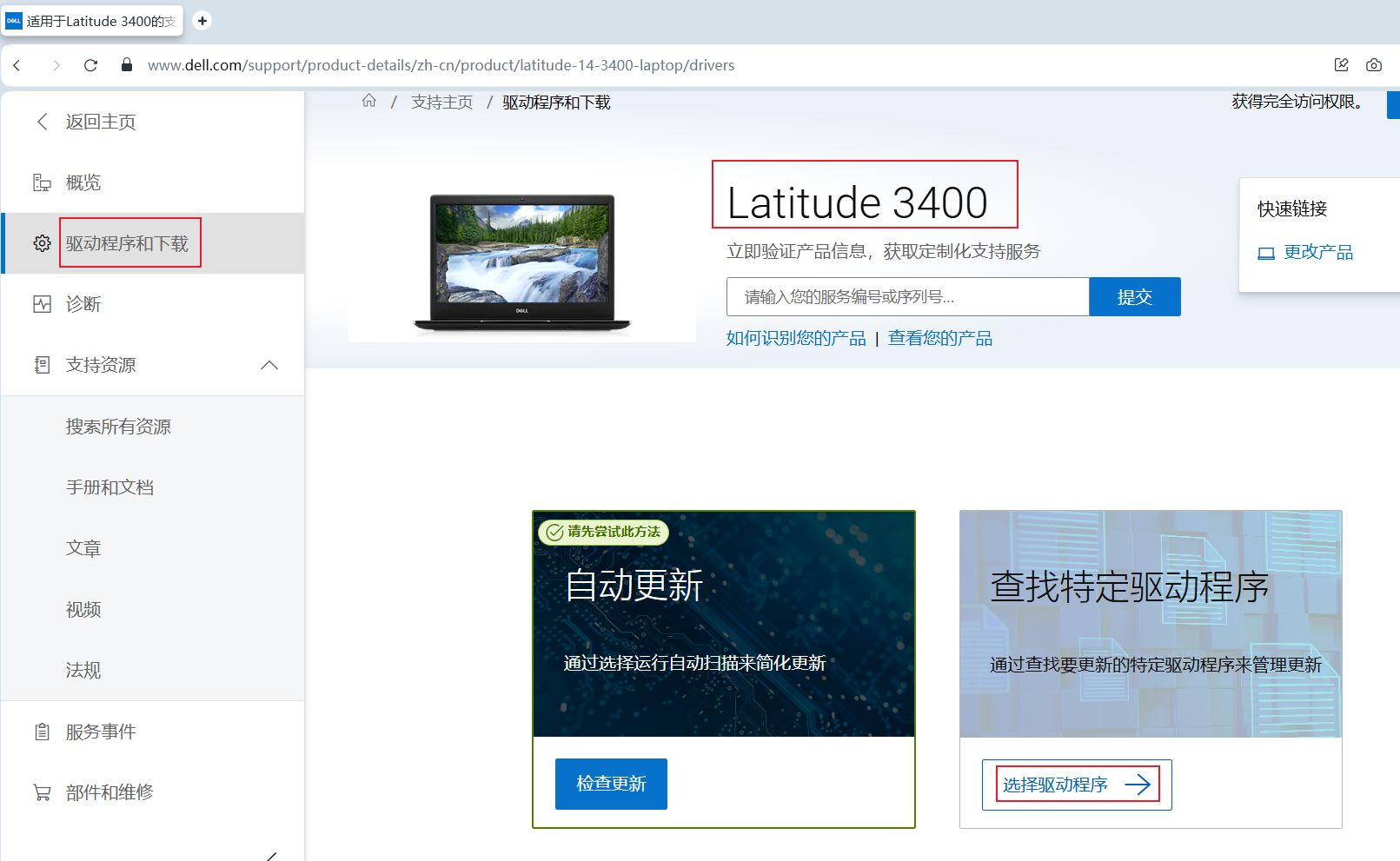Image resolution: width=1400 pixels, height=861 pixels.
Task: Open the 如何识别您的产品 link
Action: (796, 338)
